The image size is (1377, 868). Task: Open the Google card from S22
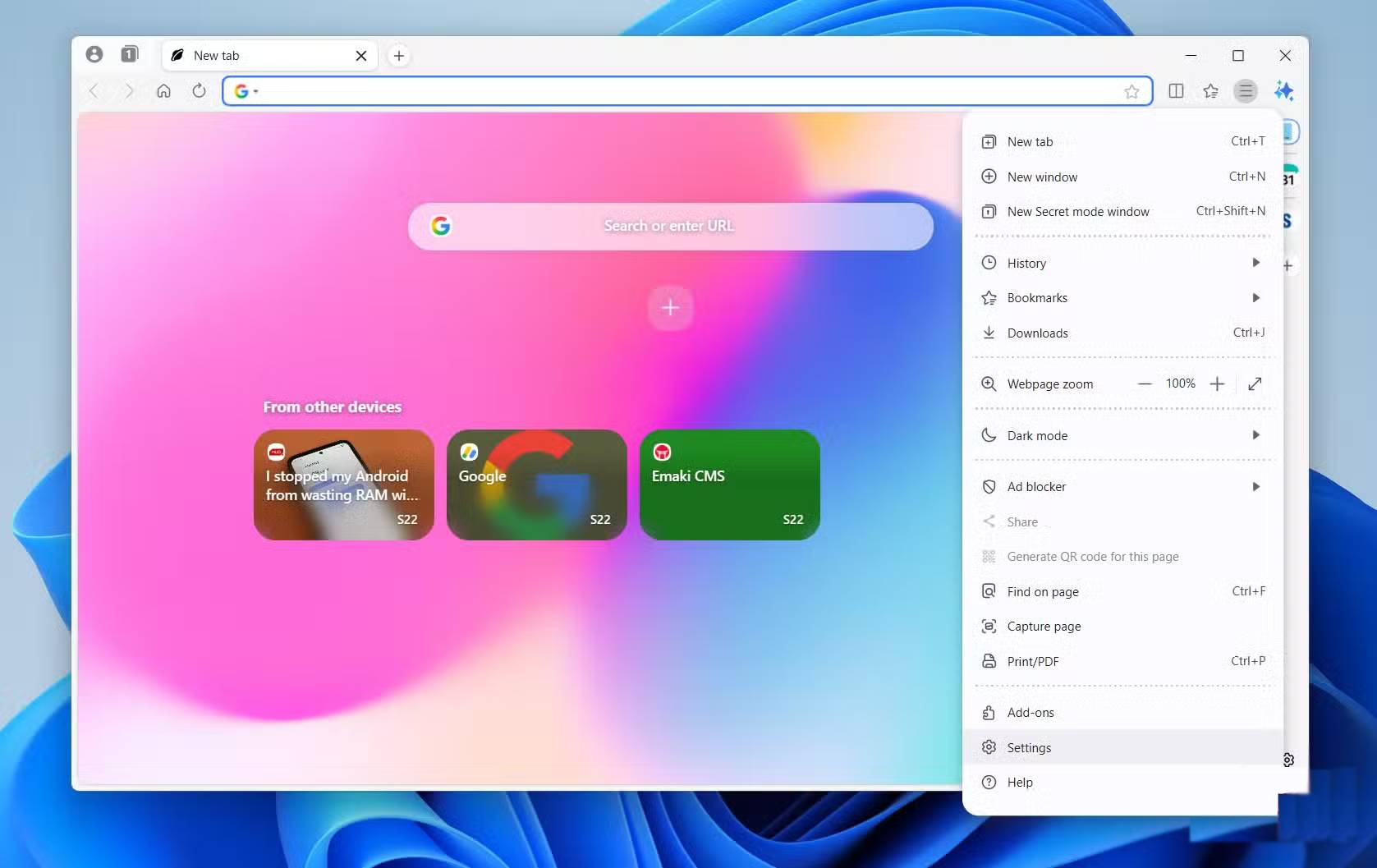click(x=537, y=485)
